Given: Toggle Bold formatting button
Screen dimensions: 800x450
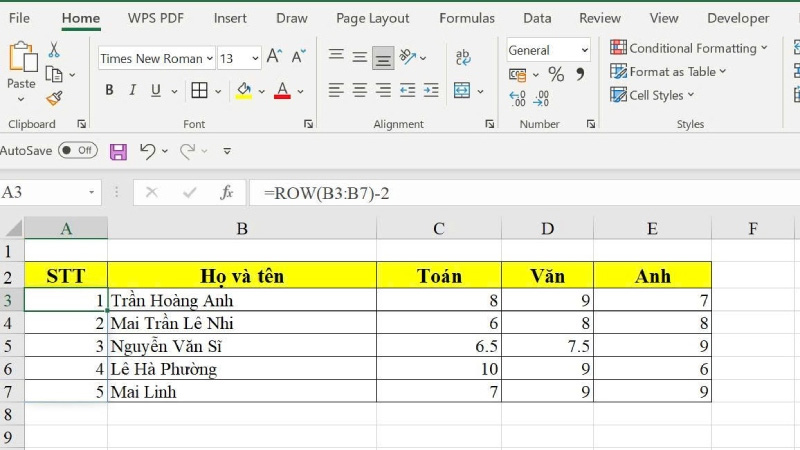Looking at the screenshot, I should [x=109, y=91].
